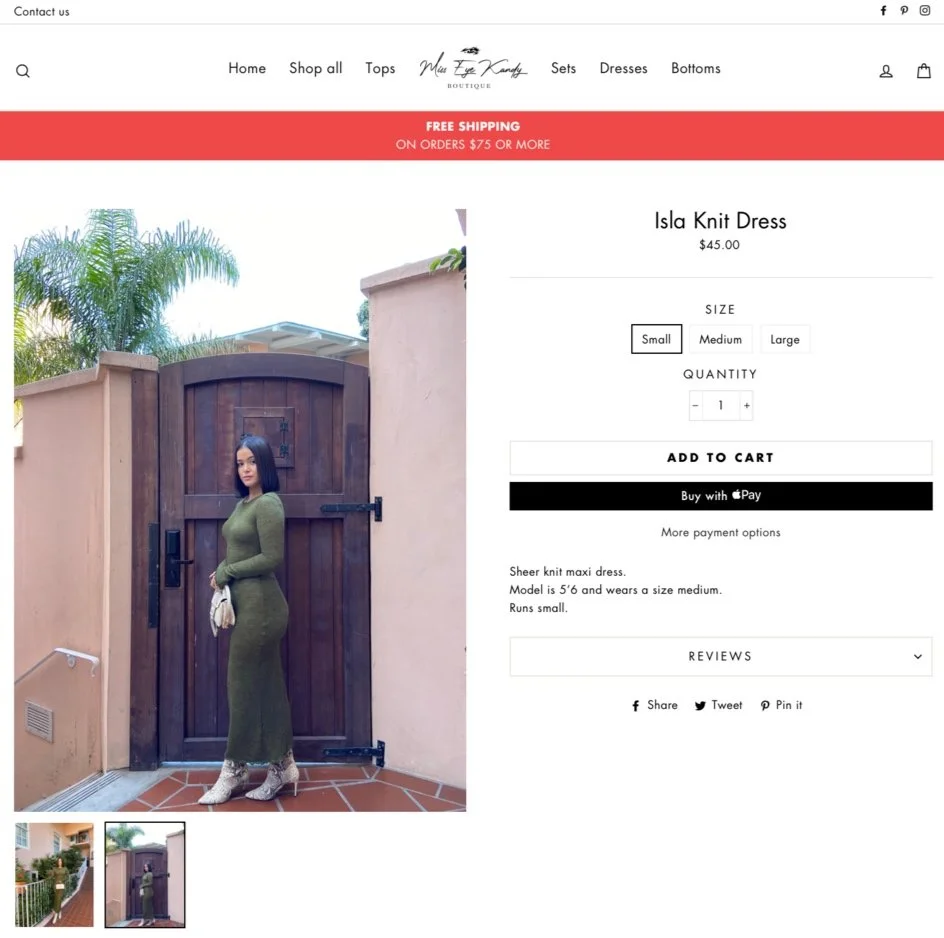Open Shop all menu item
The height and width of the screenshot is (938, 944).
coord(315,68)
